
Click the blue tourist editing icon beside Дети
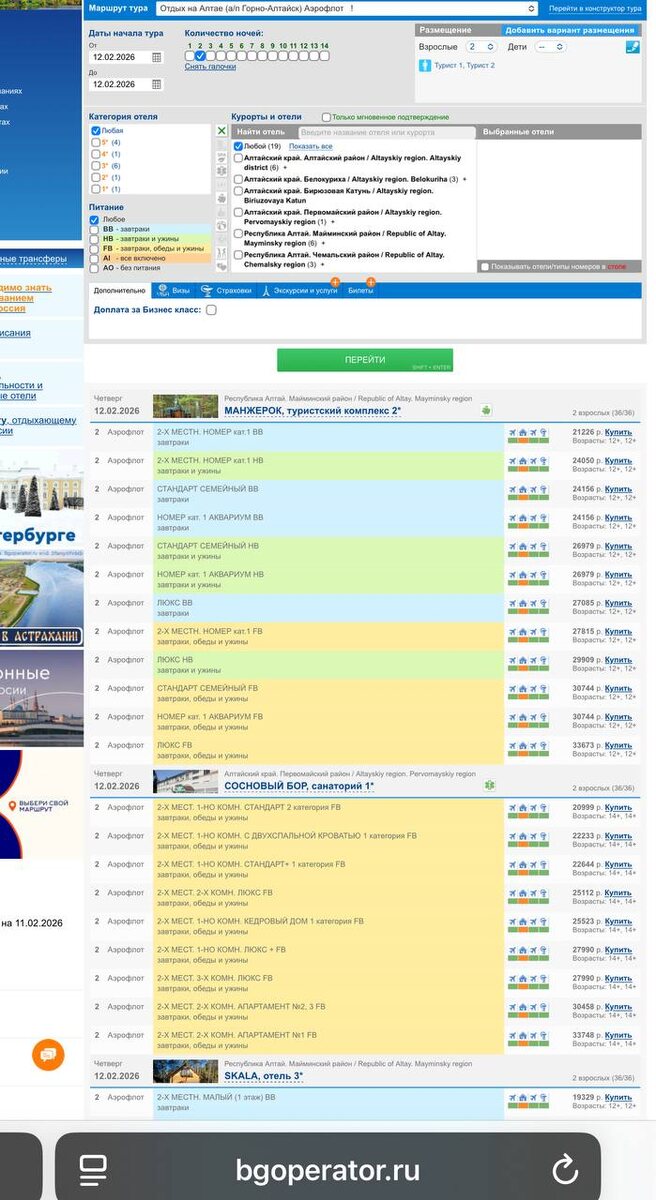point(632,47)
